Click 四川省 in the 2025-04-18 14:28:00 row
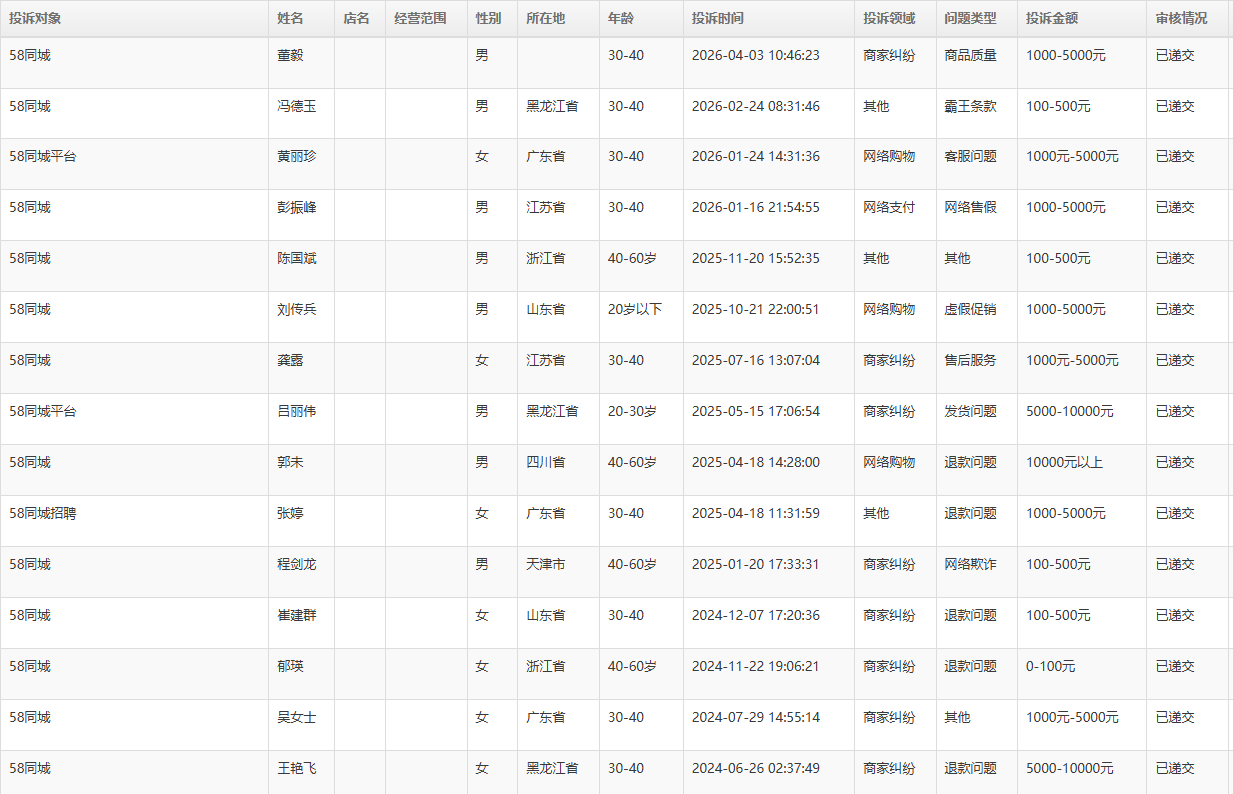Viewport: 1233px width, 794px height. tap(546, 462)
